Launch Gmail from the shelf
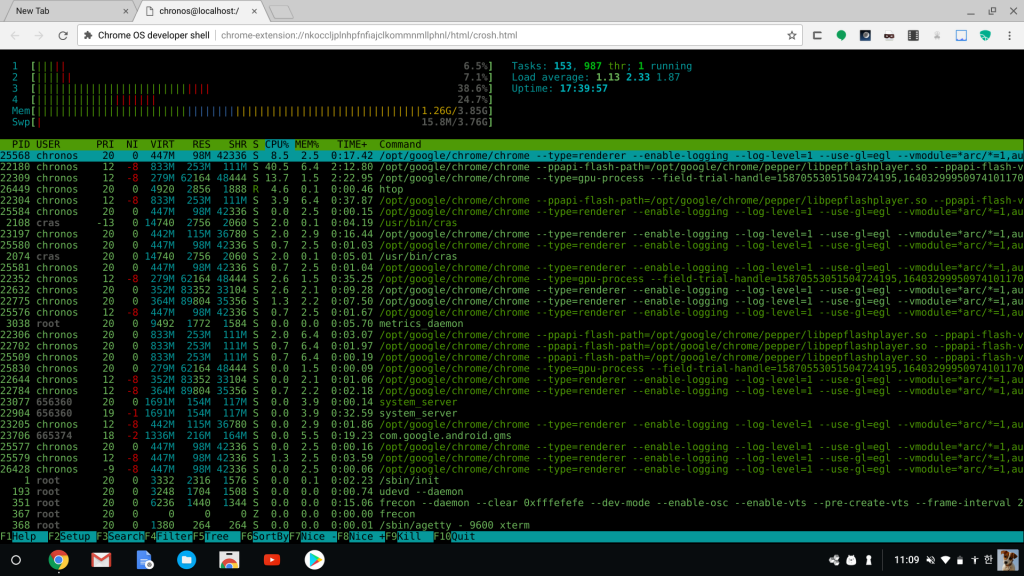This screenshot has height=576, width=1024. pyautogui.click(x=101, y=560)
